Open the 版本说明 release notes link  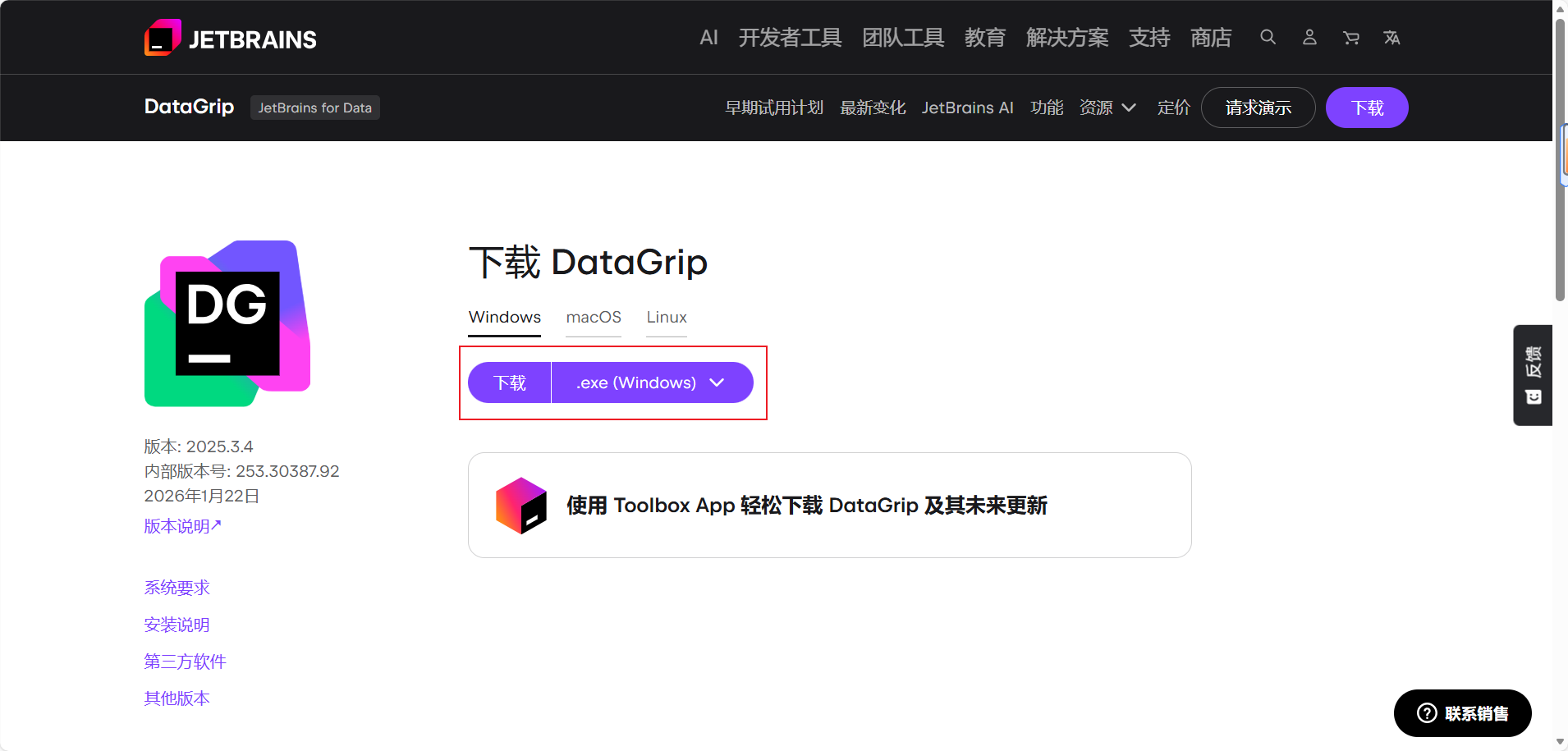[183, 526]
